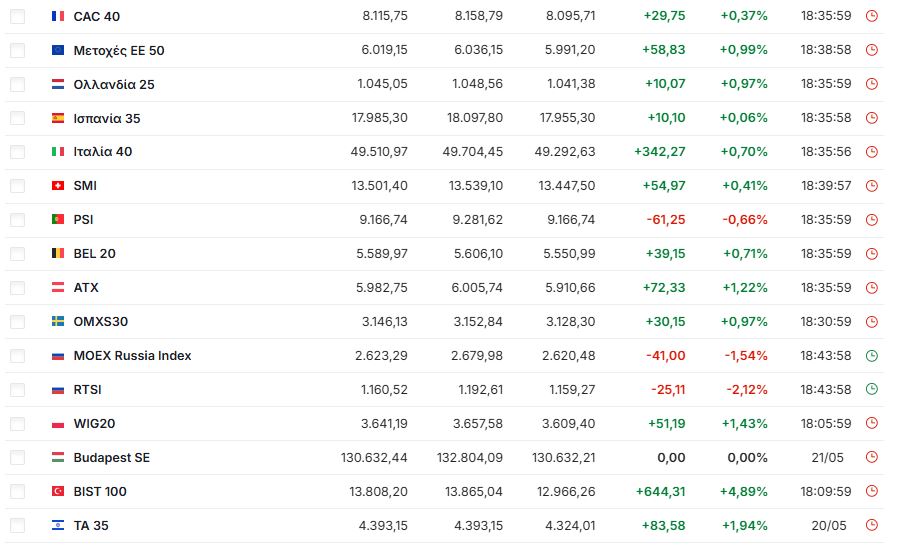Screen dimensions: 907x545
Task: Click SMI low value 13.447,50
Action: pos(566,186)
